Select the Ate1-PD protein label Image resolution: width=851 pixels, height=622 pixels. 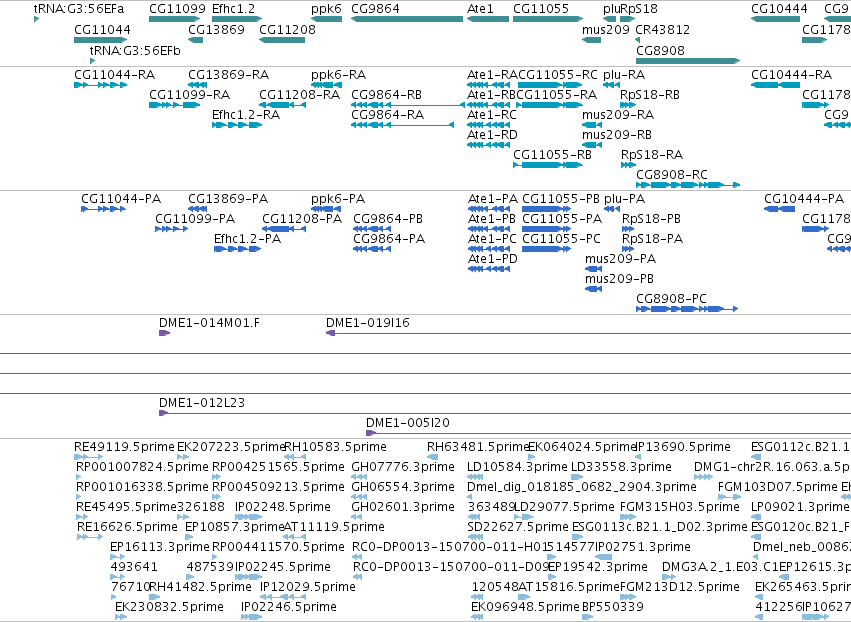coord(493,259)
